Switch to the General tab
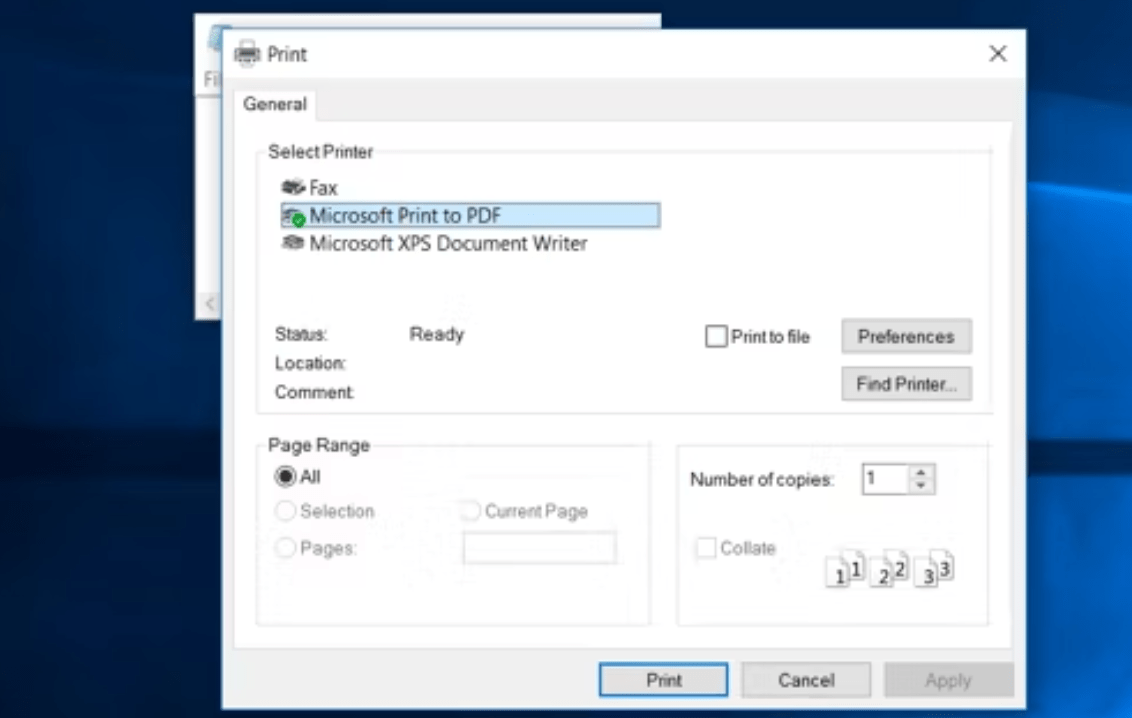Viewport: 1132px width, 718px height. click(x=275, y=104)
